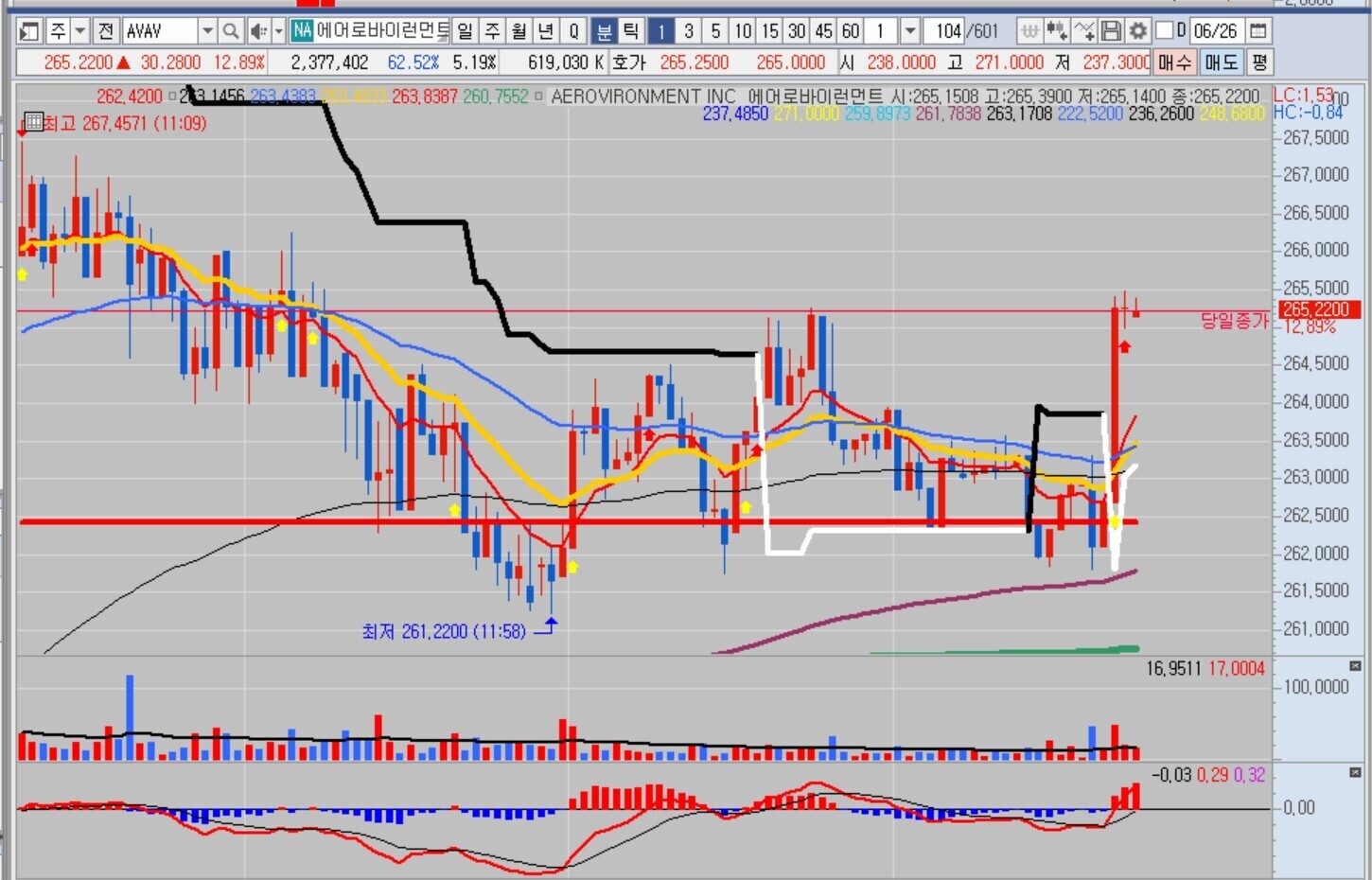This screenshot has width=1372, height=880.
Task: Click the HC:-0.84 indicator text
Action: pos(1309,113)
